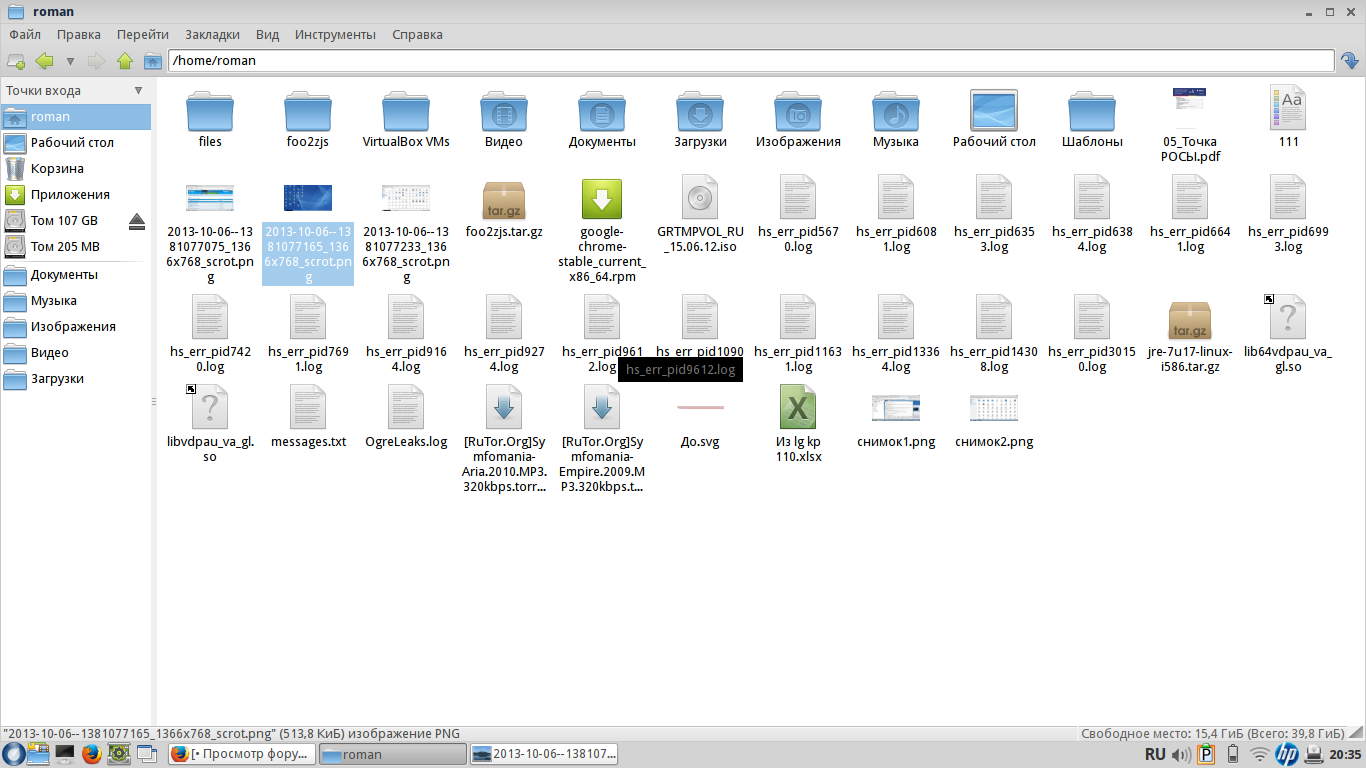
Task: Open the start menu on the taskbar
Action: click(13, 754)
